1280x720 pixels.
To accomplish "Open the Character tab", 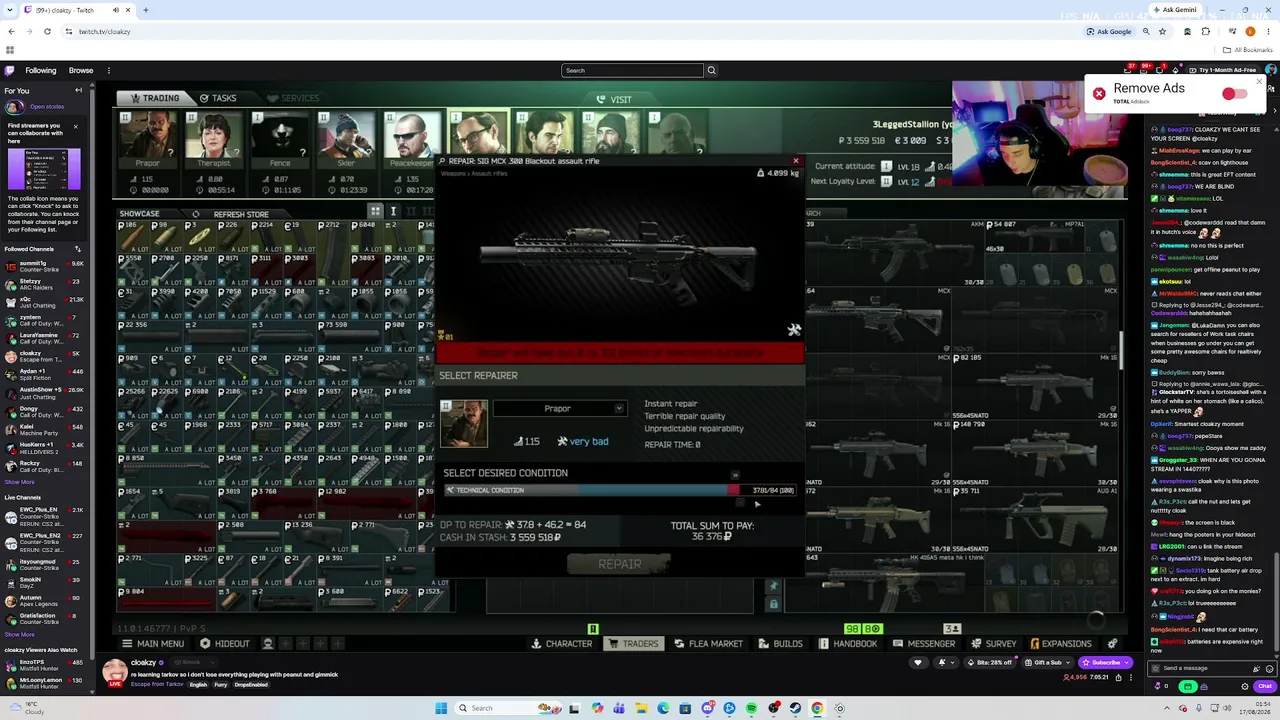I will [562, 644].
